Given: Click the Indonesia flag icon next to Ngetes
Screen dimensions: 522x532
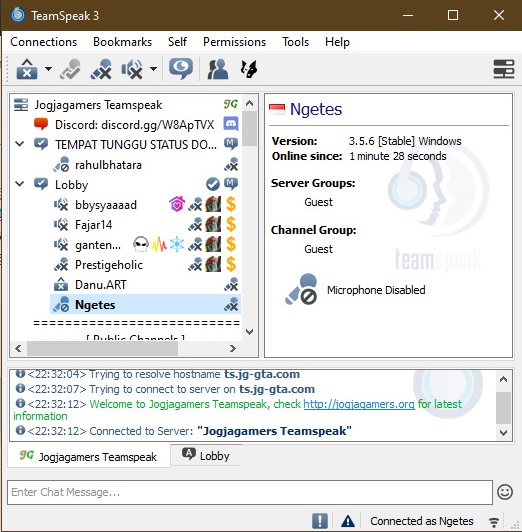Looking at the screenshot, I should (277, 109).
